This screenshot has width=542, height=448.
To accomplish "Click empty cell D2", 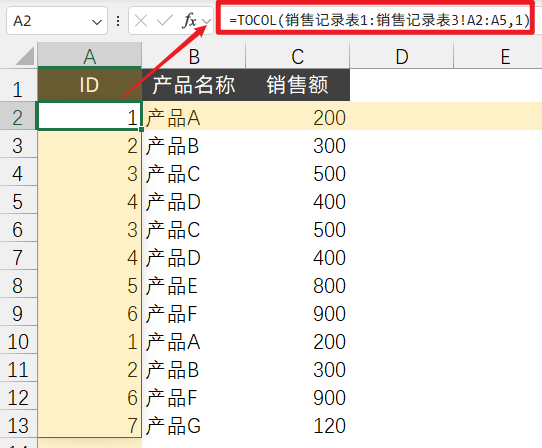I will 402,116.
